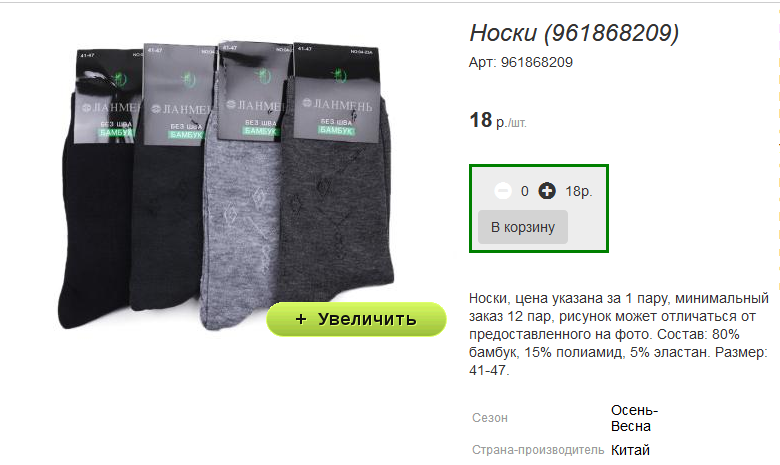Open the 'Осень-Весна' season value
This screenshot has height=465, width=780.
[x=634, y=418]
